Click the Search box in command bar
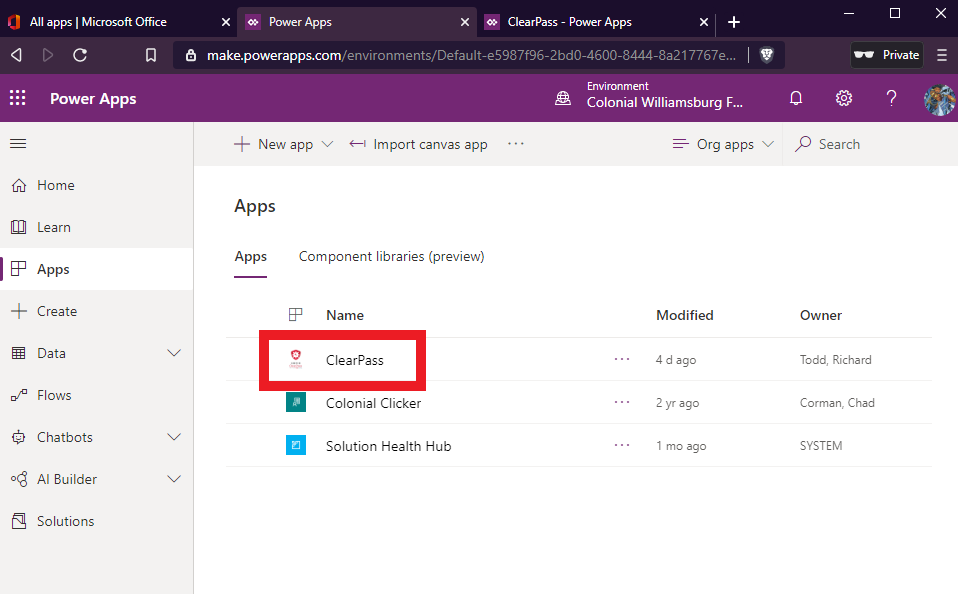The image size is (958, 594). pos(870,144)
